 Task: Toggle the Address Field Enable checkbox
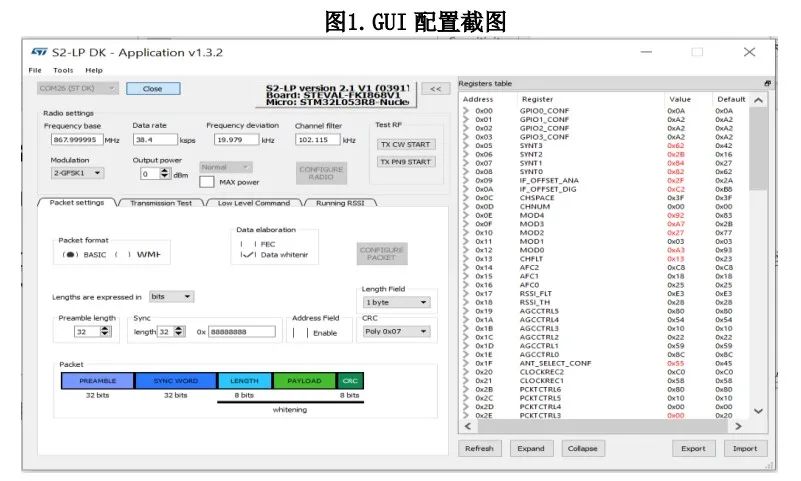click(x=300, y=333)
